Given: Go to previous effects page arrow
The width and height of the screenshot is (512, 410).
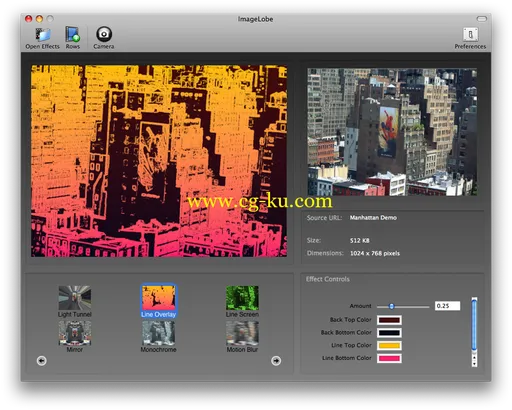Looking at the screenshot, I should (42, 361).
